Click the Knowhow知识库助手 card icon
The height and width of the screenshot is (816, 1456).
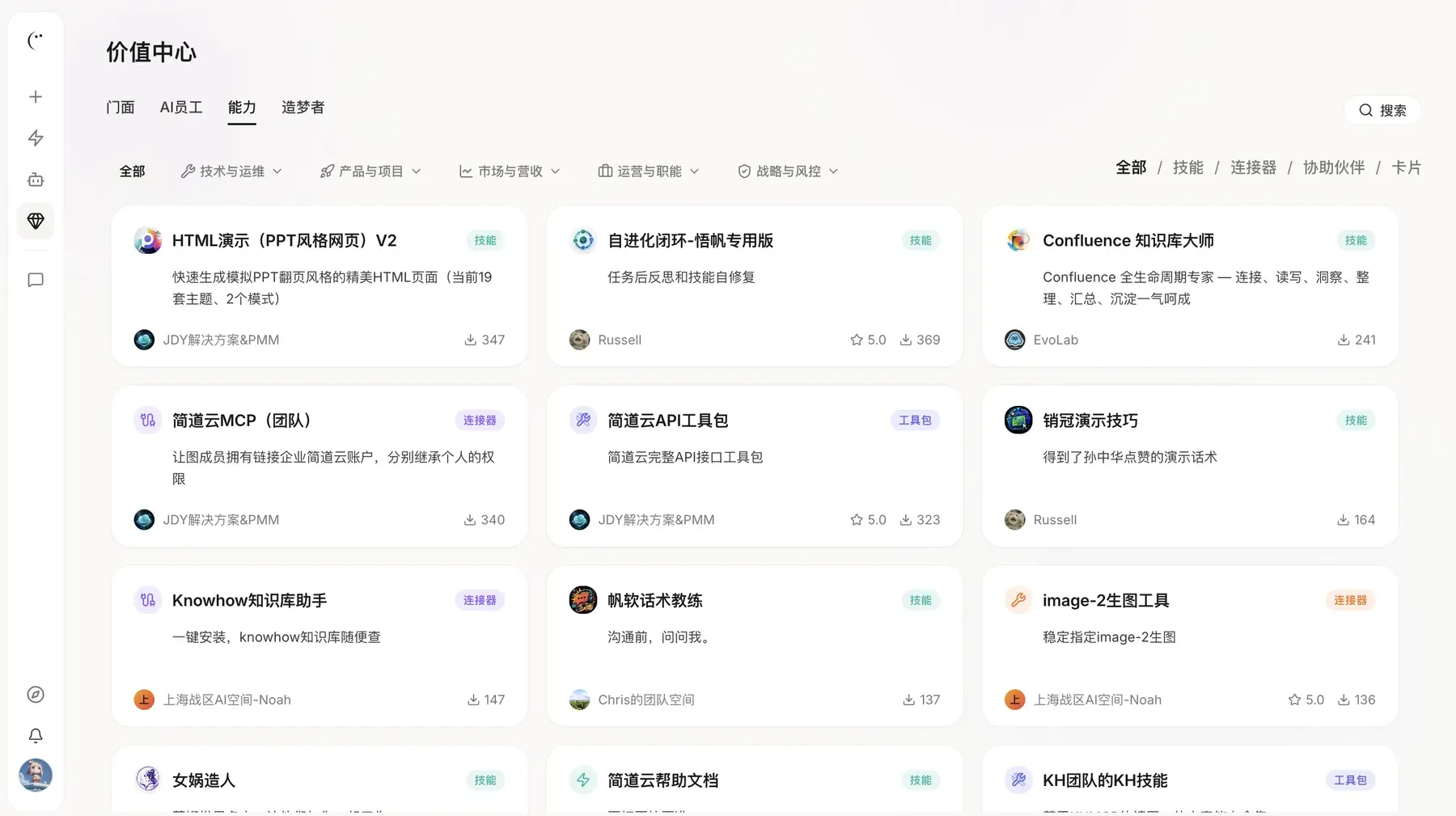147,600
